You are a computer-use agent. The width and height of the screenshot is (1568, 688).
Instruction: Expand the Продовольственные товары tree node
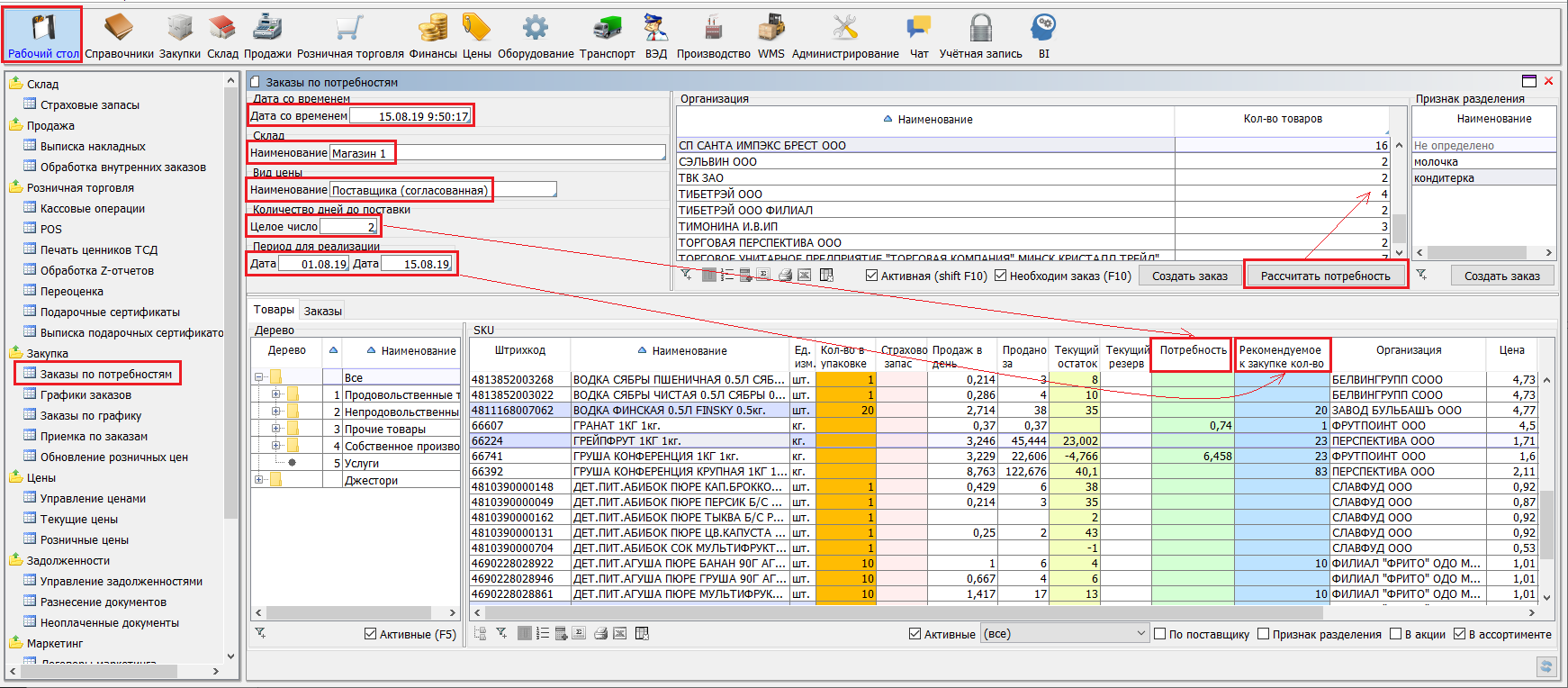tap(276, 394)
